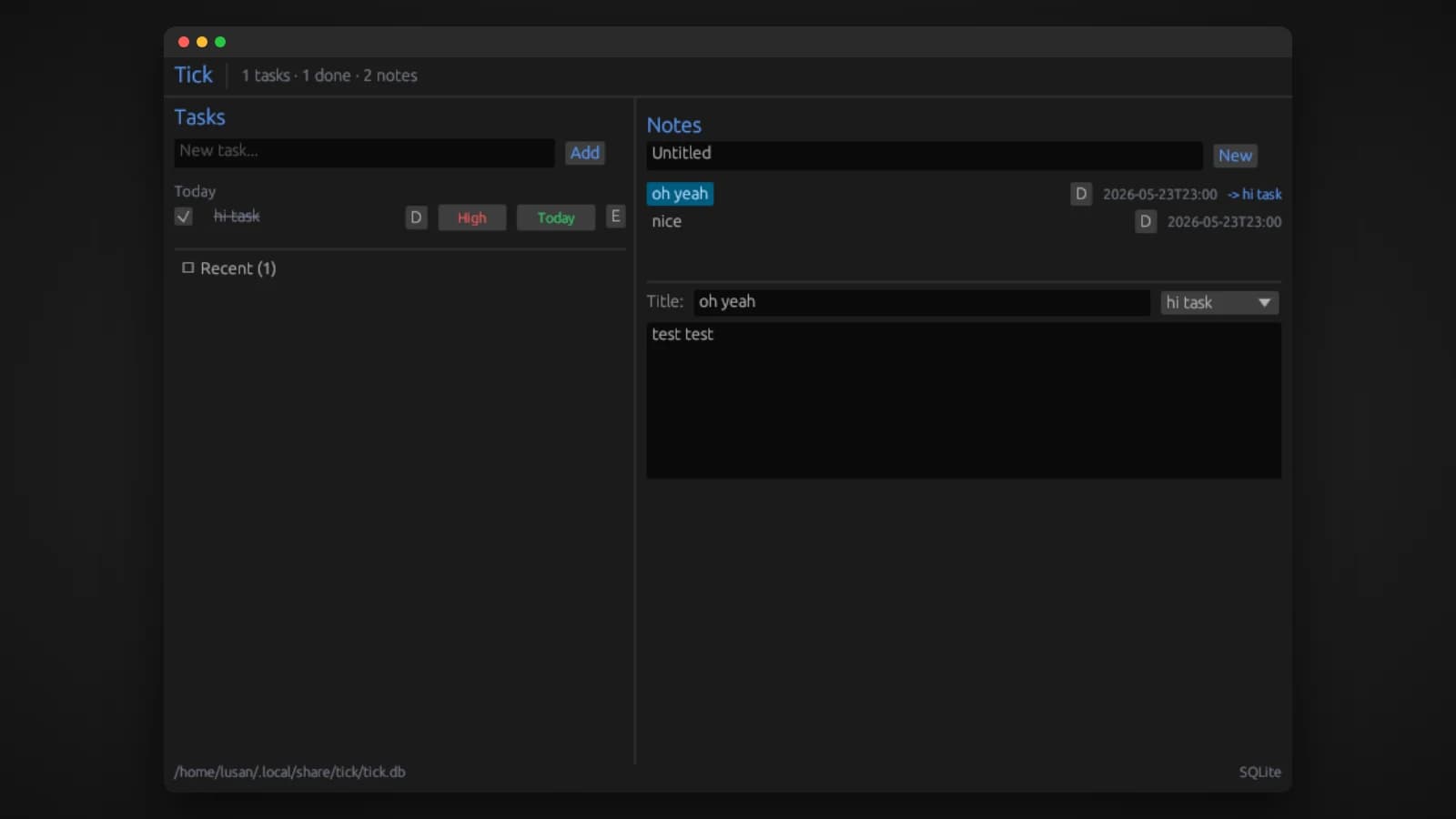This screenshot has width=1456, height=819.
Task: Follow the '-> hi task' link
Action: (x=1254, y=194)
